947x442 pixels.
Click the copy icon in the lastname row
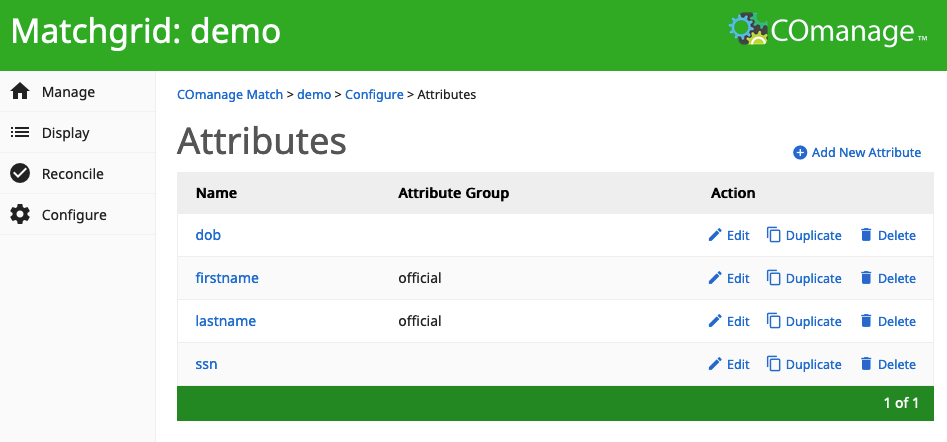click(774, 321)
